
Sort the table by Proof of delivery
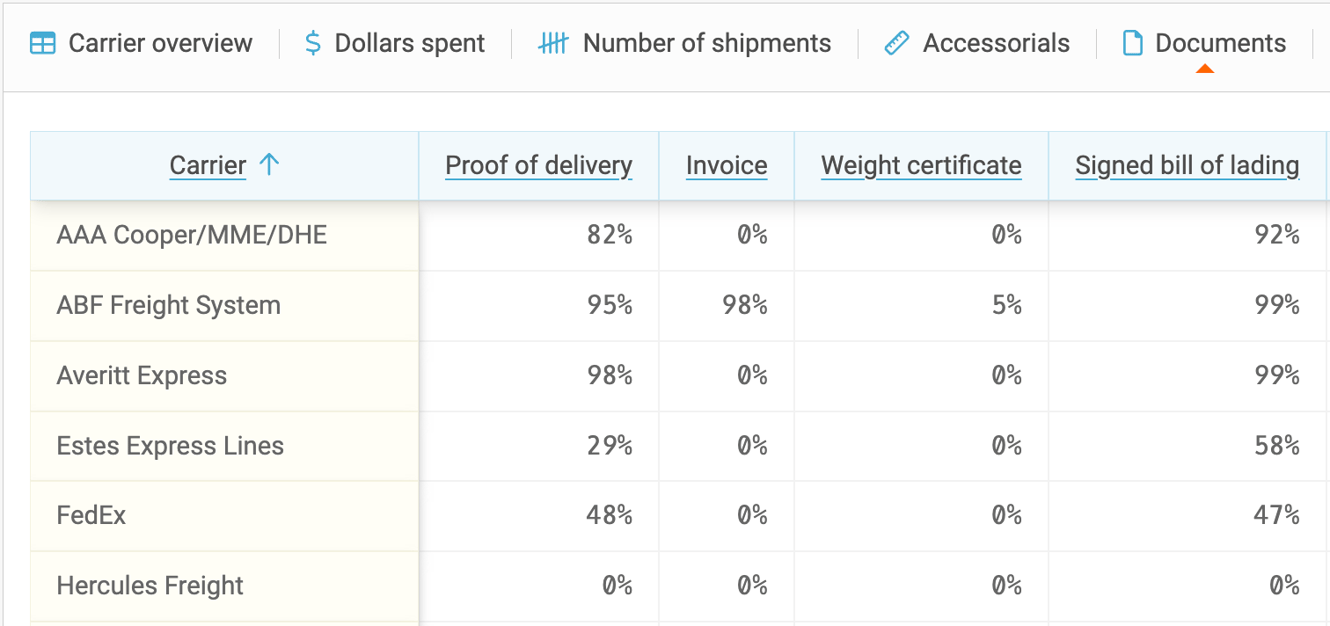coord(538,165)
